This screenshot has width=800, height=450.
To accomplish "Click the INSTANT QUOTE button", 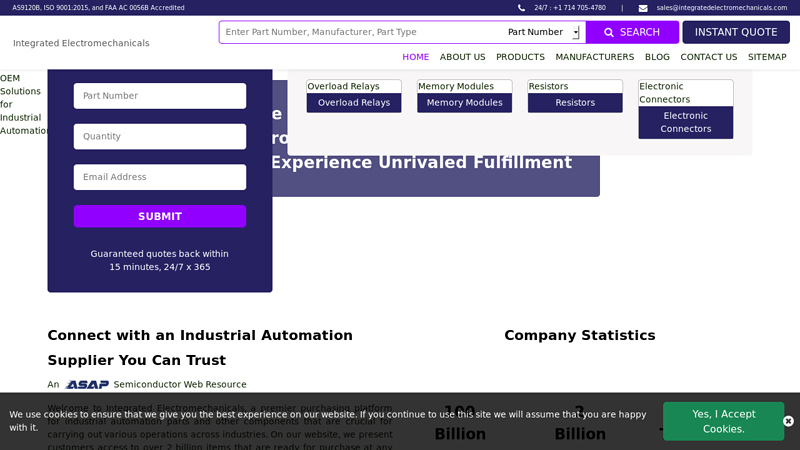I will point(736,32).
